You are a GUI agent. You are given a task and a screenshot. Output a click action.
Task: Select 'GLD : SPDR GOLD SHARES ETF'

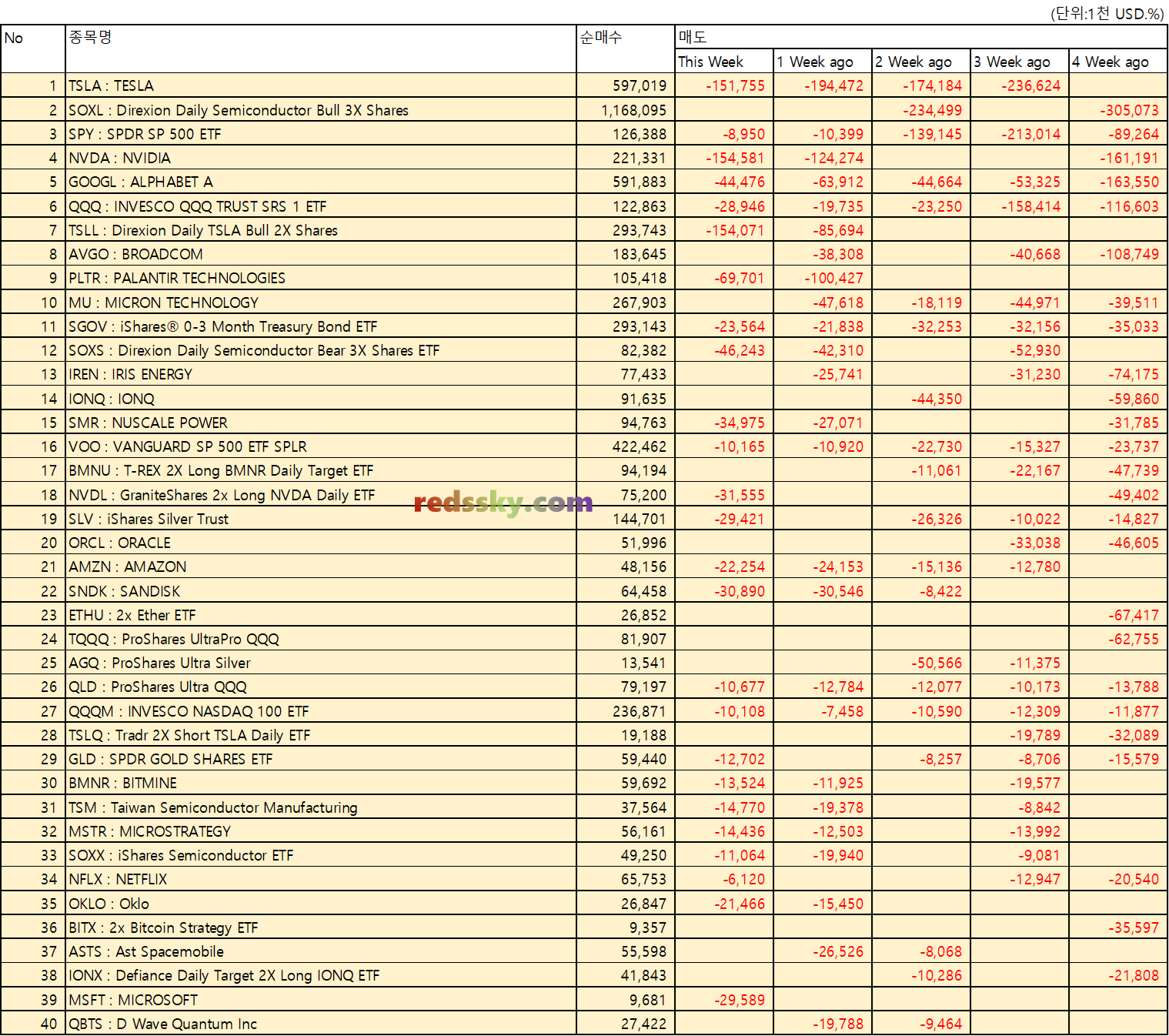tap(321, 759)
